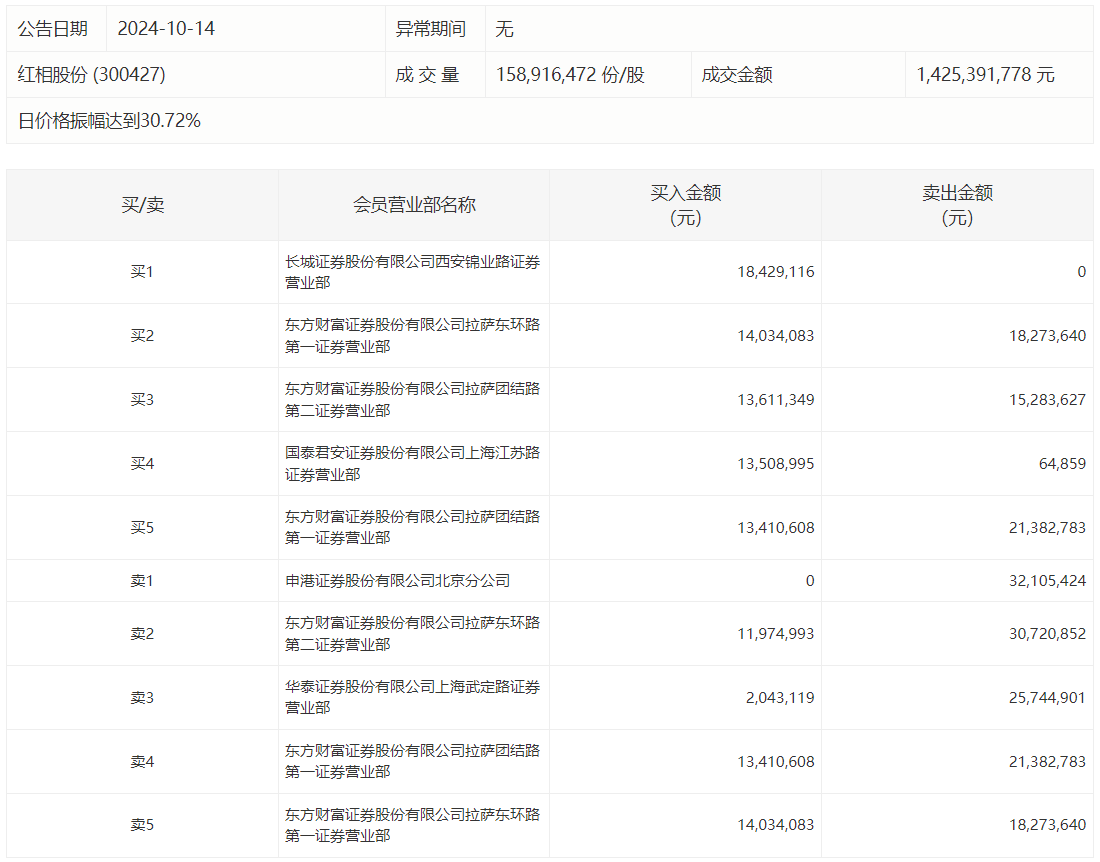Click the 成交金额 label
Image resolution: width=1100 pixels, height=862 pixels.
tap(737, 74)
